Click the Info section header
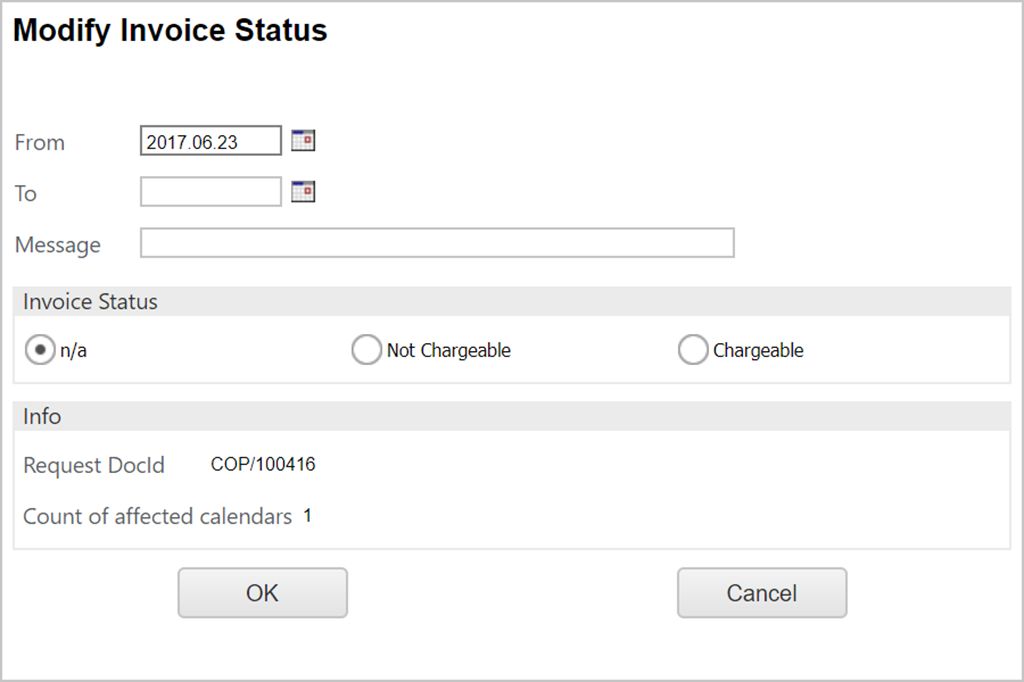 [x=42, y=416]
